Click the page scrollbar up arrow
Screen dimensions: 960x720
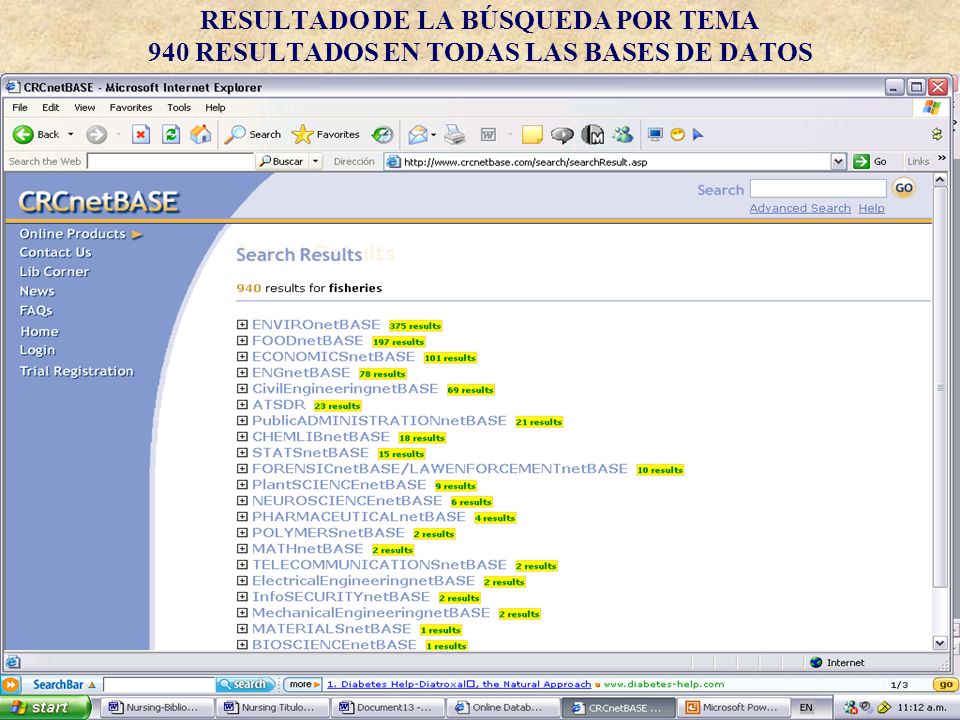tap(939, 179)
